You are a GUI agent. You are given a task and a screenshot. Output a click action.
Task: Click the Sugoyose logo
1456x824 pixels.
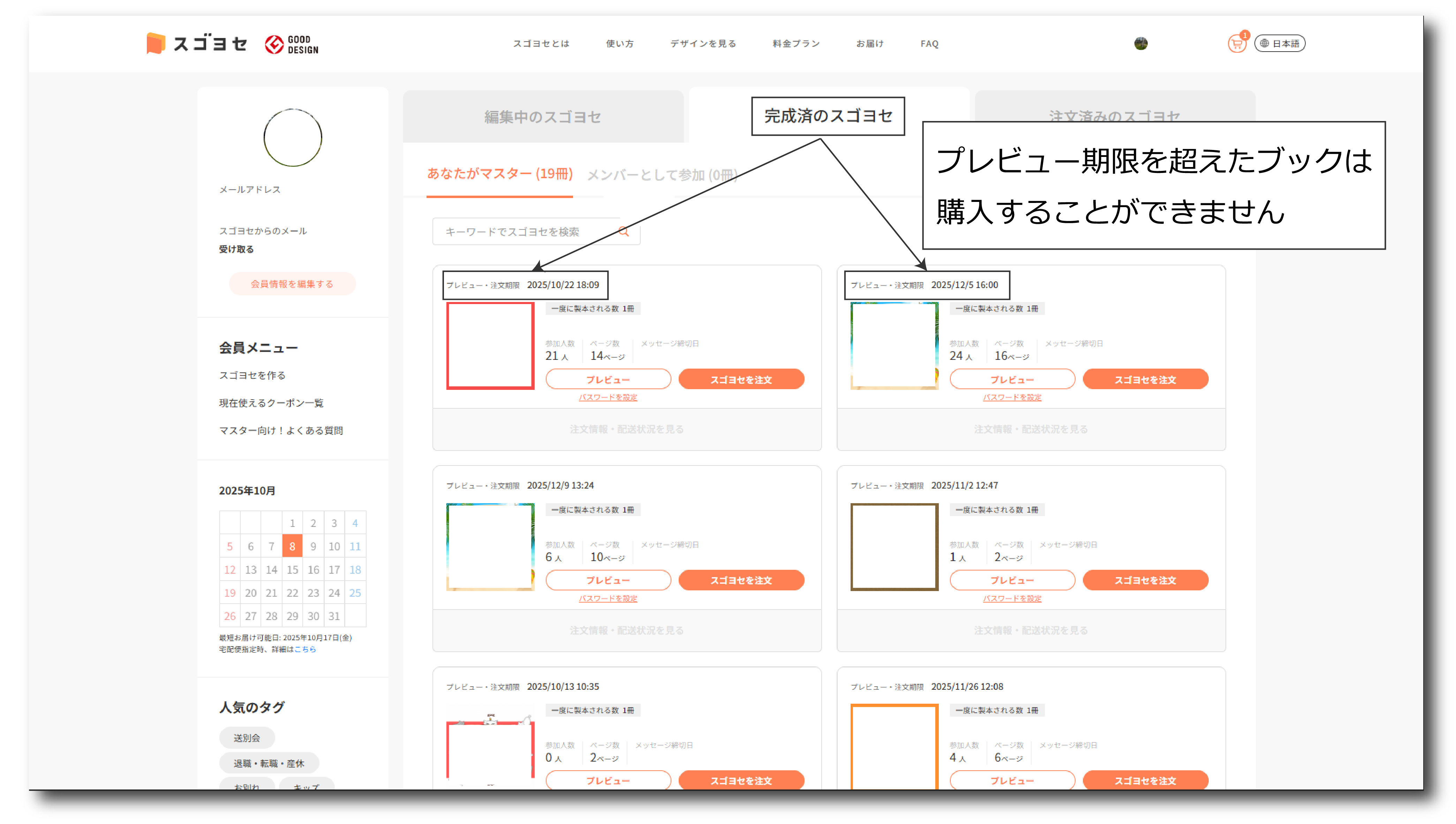(x=197, y=44)
